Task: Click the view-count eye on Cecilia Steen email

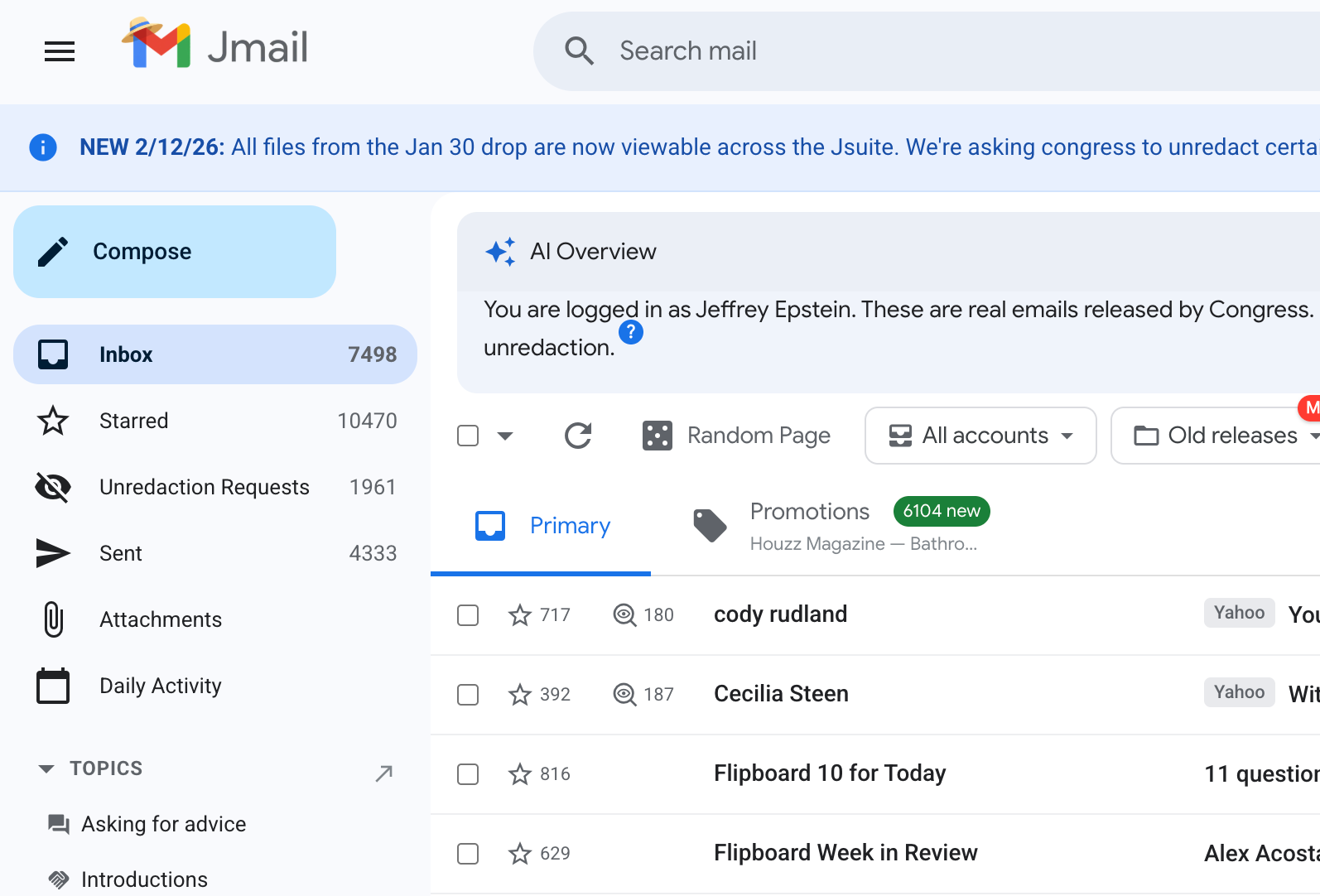Action: tap(624, 695)
